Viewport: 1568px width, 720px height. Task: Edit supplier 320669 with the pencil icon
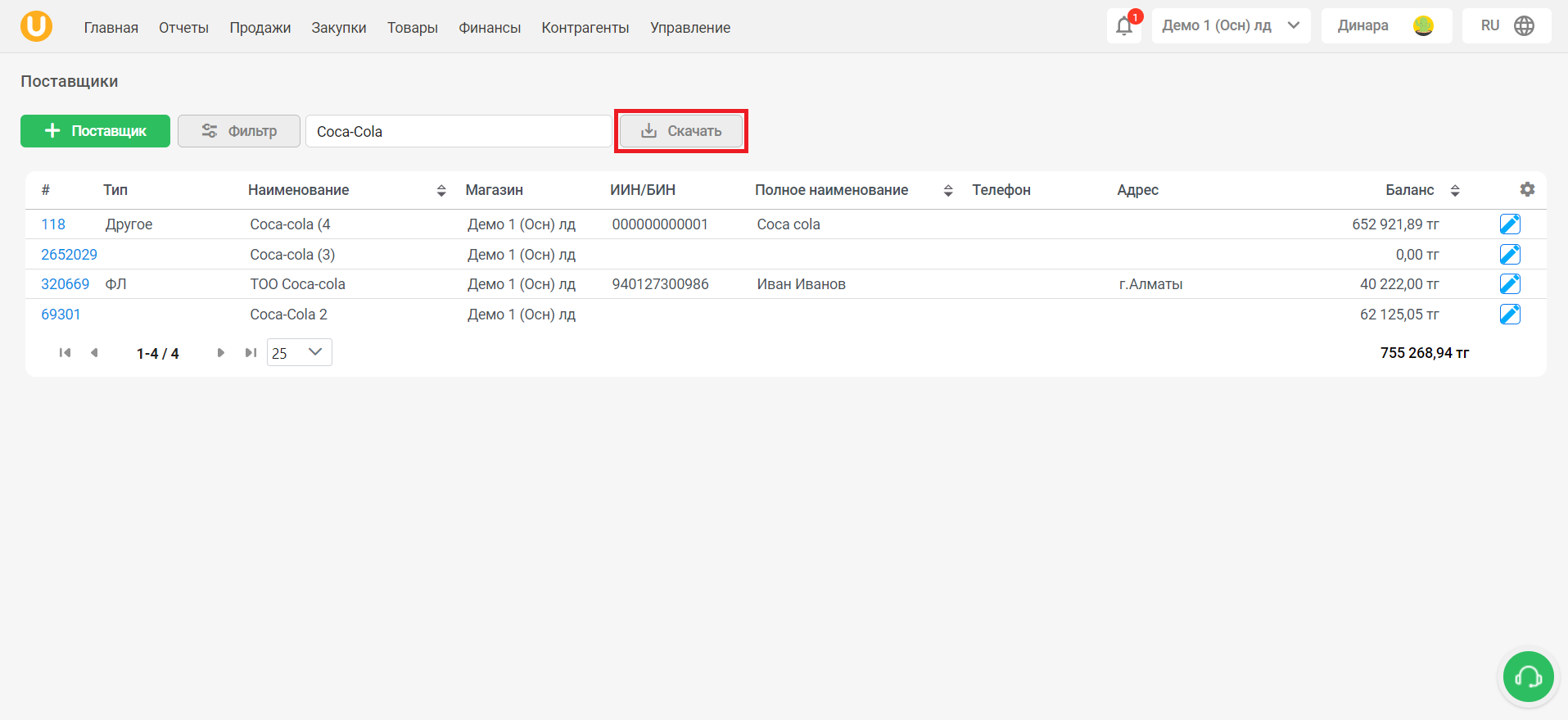coord(1510,283)
